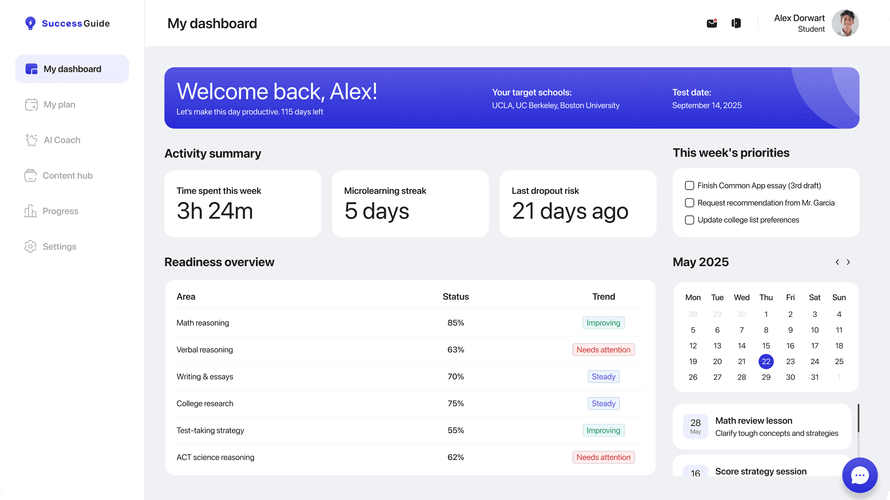
Task: Click Alex Dorwart's profile avatar
Action: click(x=845, y=23)
